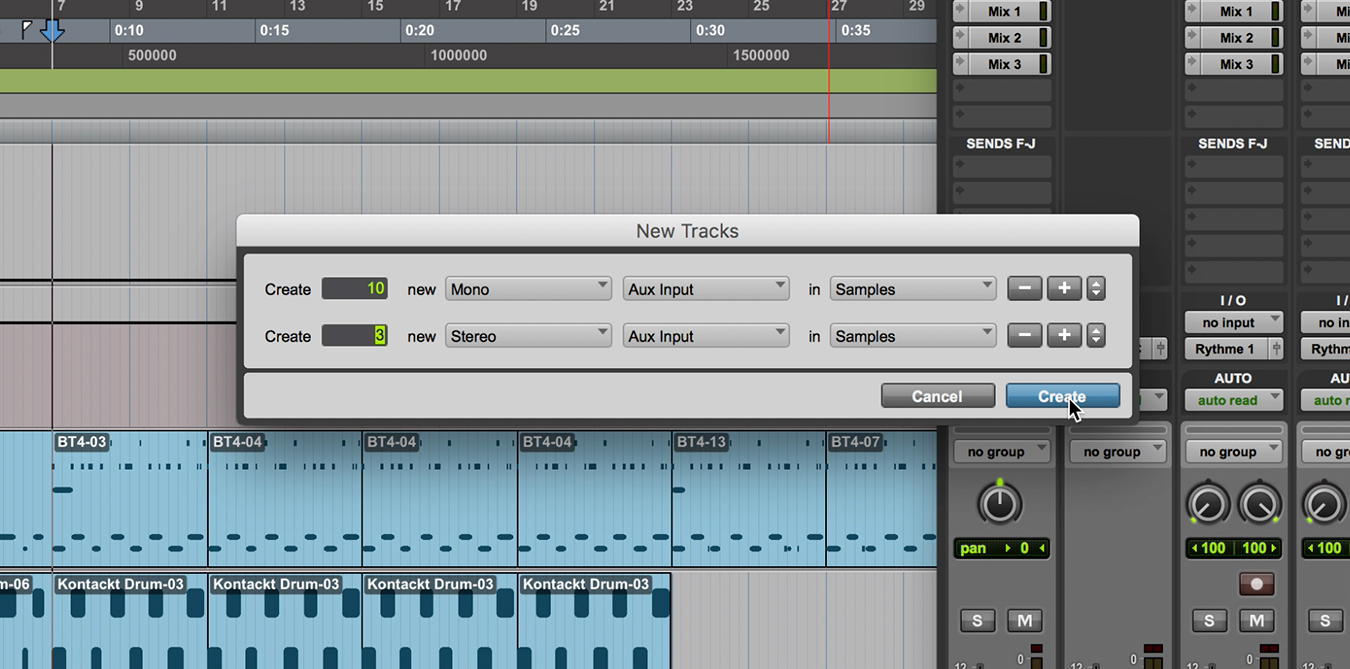Mute the Rythme 1 channel with M button
The image size is (1350, 669).
tap(1256, 621)
